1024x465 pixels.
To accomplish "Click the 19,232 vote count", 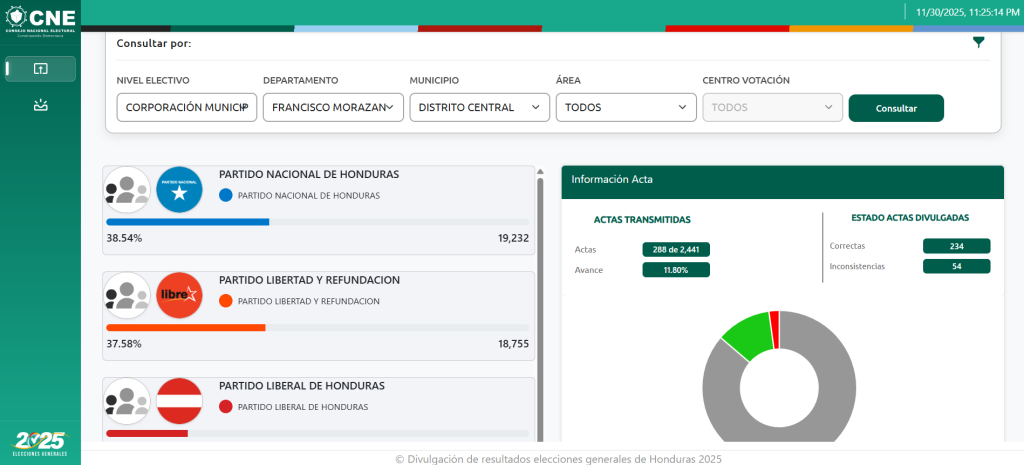I will 513,238.
